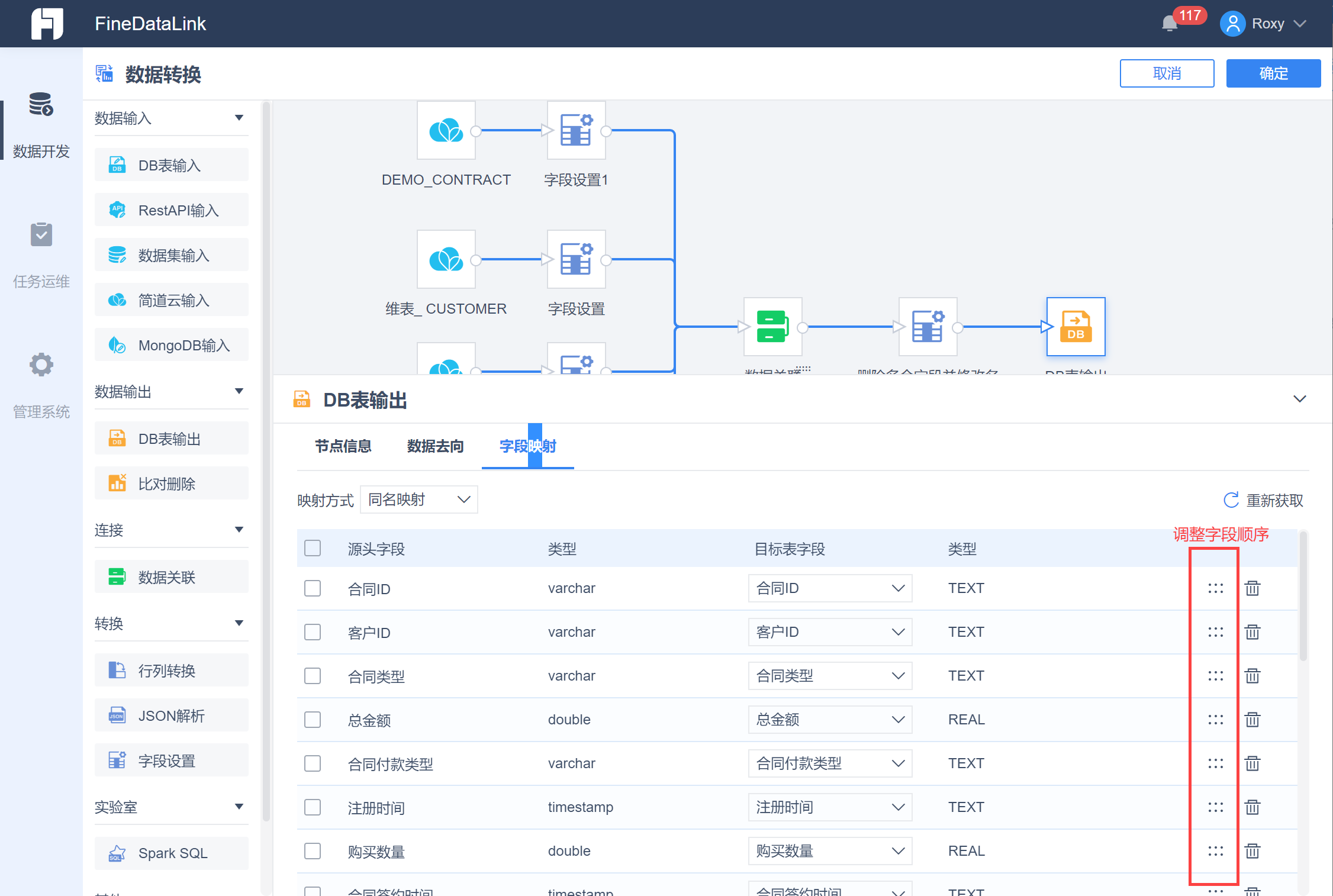This screenshot has height=896, width=1333.
Task: Delete the 合同ID mapping row
Action: 1252,588
